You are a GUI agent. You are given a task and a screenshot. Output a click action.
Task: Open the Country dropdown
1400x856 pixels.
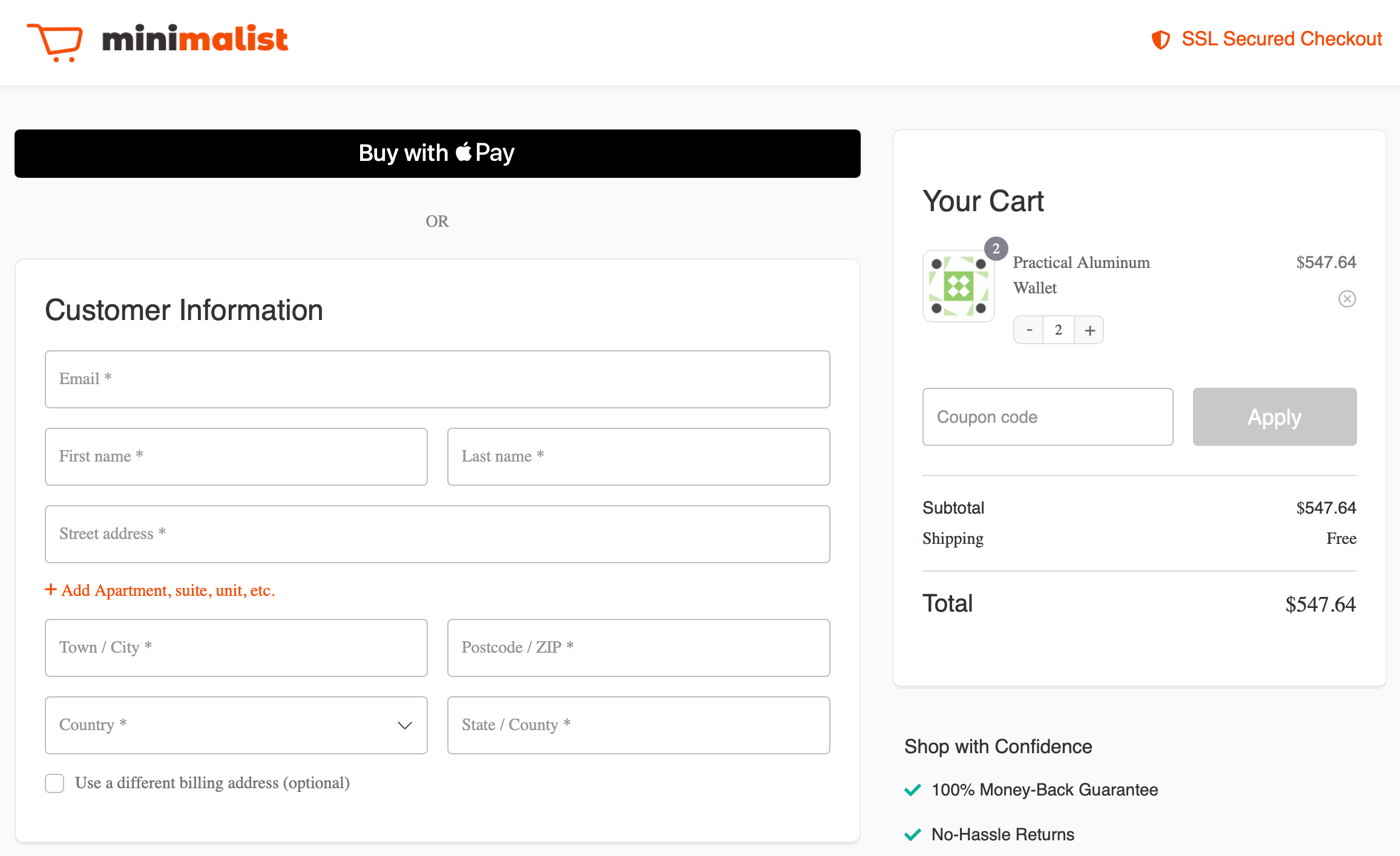(236, 725)
